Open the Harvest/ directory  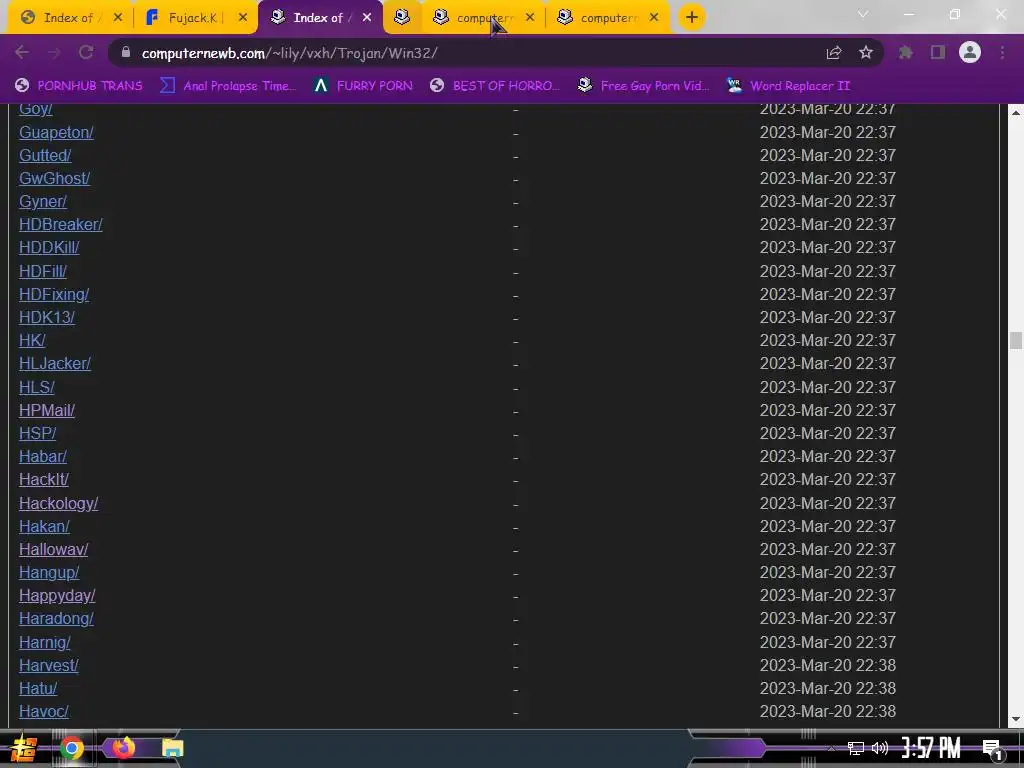tap(48, 665)
